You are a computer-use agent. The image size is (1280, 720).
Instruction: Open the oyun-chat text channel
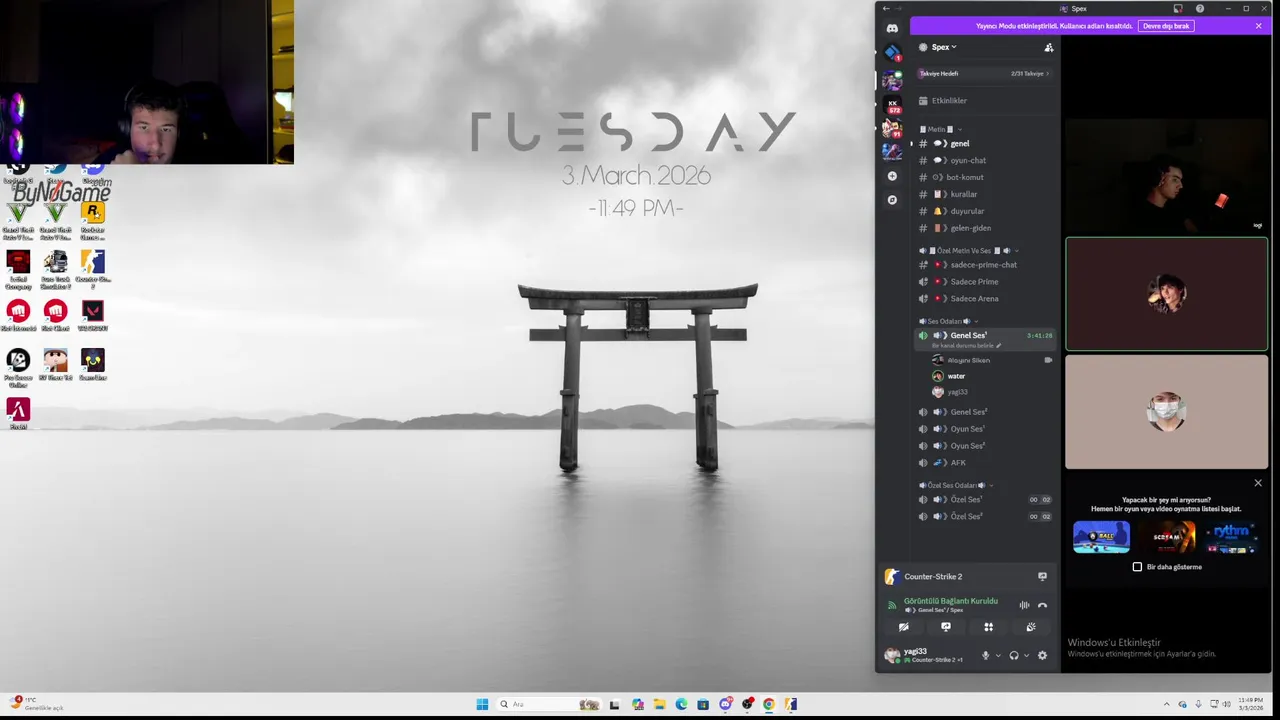[x=985, y=161]
